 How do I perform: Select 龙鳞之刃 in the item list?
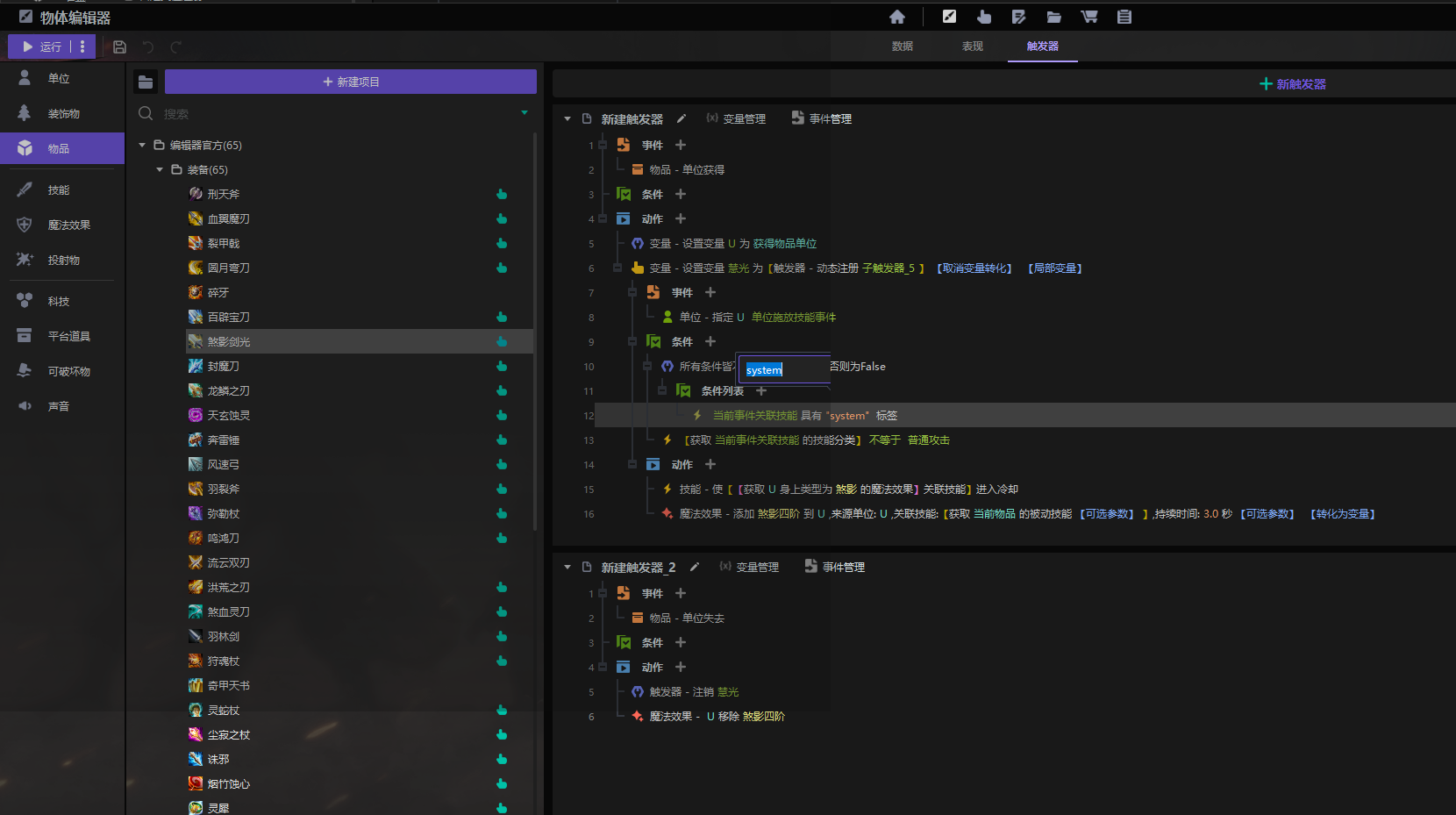(228, 390)
